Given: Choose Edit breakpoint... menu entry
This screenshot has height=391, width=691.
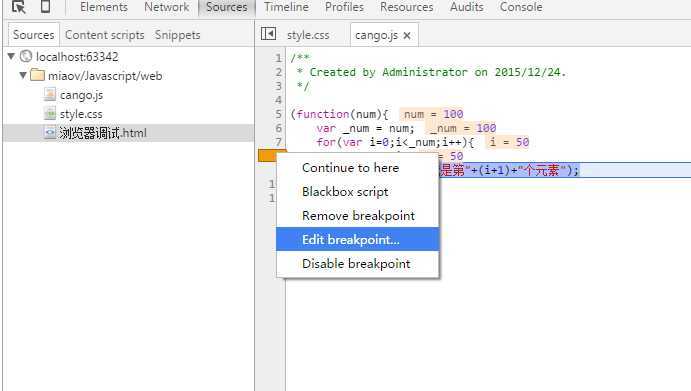Looking at the screenshot, I should pyautogui.click(x=358, y=239).
